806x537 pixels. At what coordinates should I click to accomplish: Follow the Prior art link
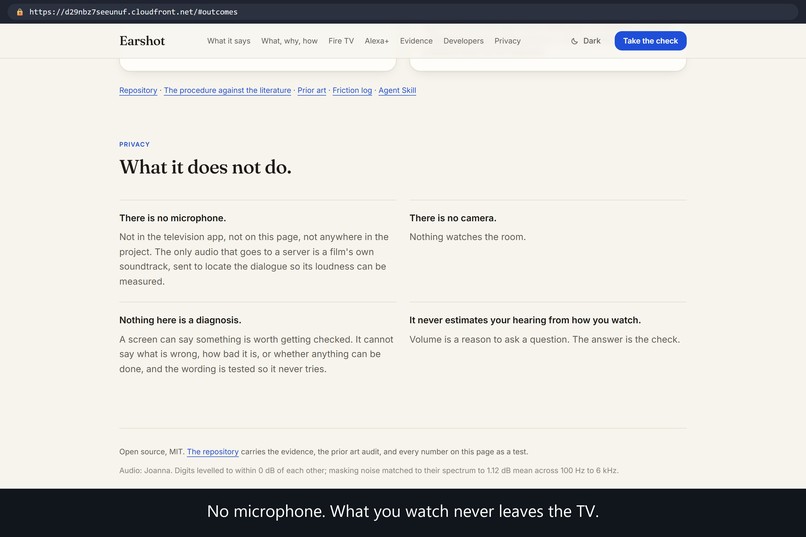[x=312, y=90]
